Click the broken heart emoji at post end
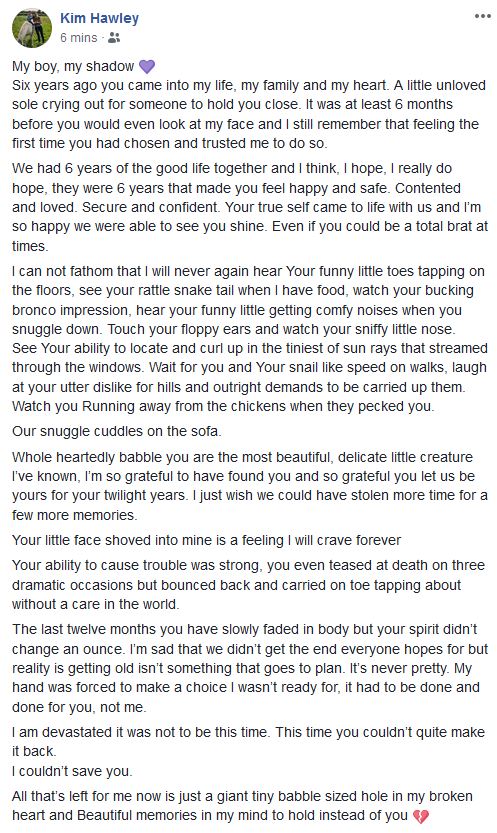This screenshot has width=497, height=833. pyautogui.click(x=421, y=816)
